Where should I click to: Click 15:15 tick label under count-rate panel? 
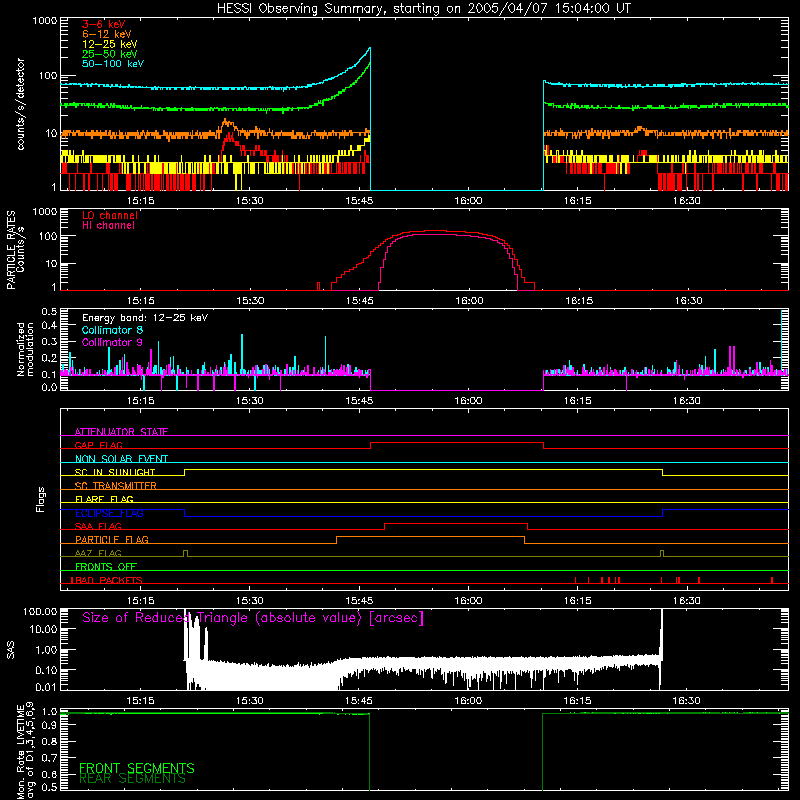[141, 201]
